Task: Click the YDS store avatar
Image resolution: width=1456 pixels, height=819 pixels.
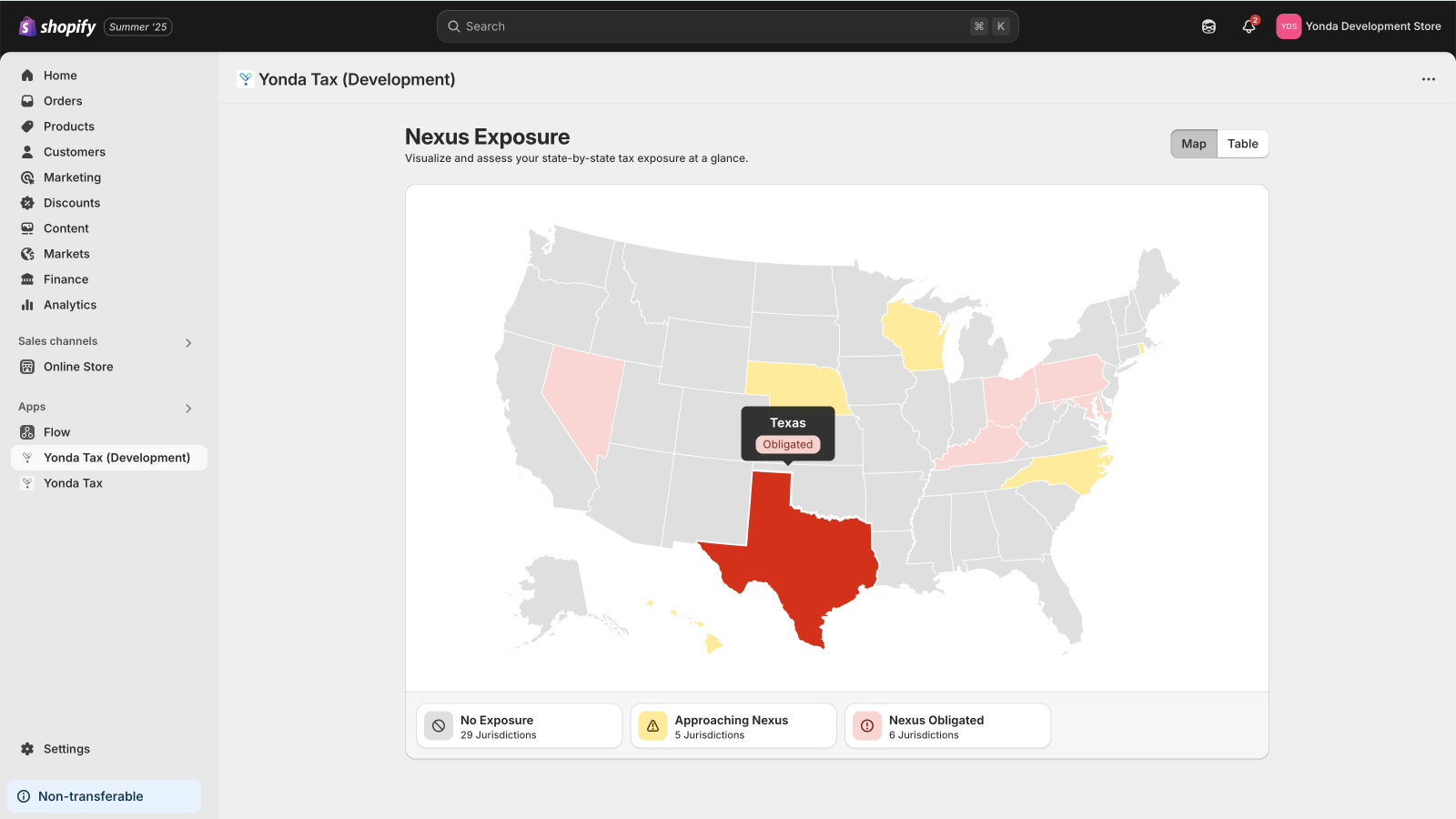Action: (x=1289, y=26)
